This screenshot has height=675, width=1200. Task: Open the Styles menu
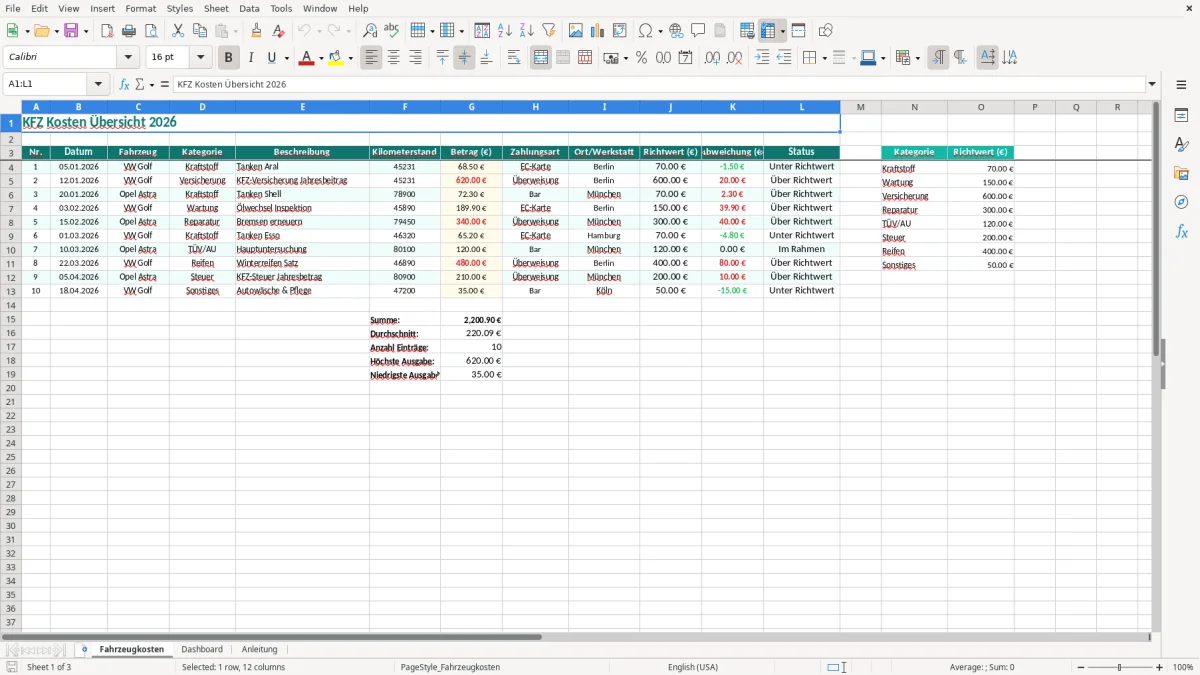click(x=180, y=8)
